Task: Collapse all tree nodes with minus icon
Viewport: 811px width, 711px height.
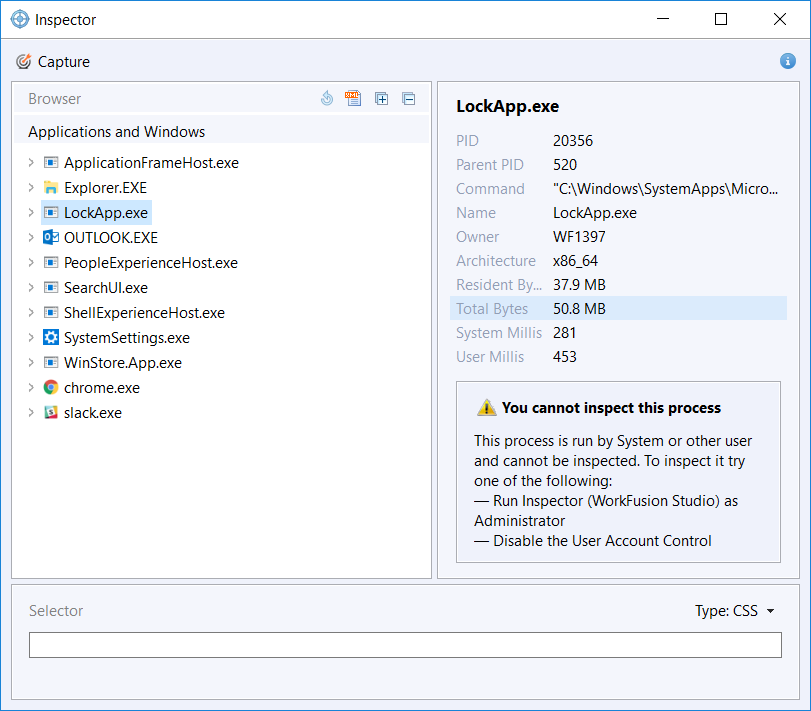Action: click(409, 99)
